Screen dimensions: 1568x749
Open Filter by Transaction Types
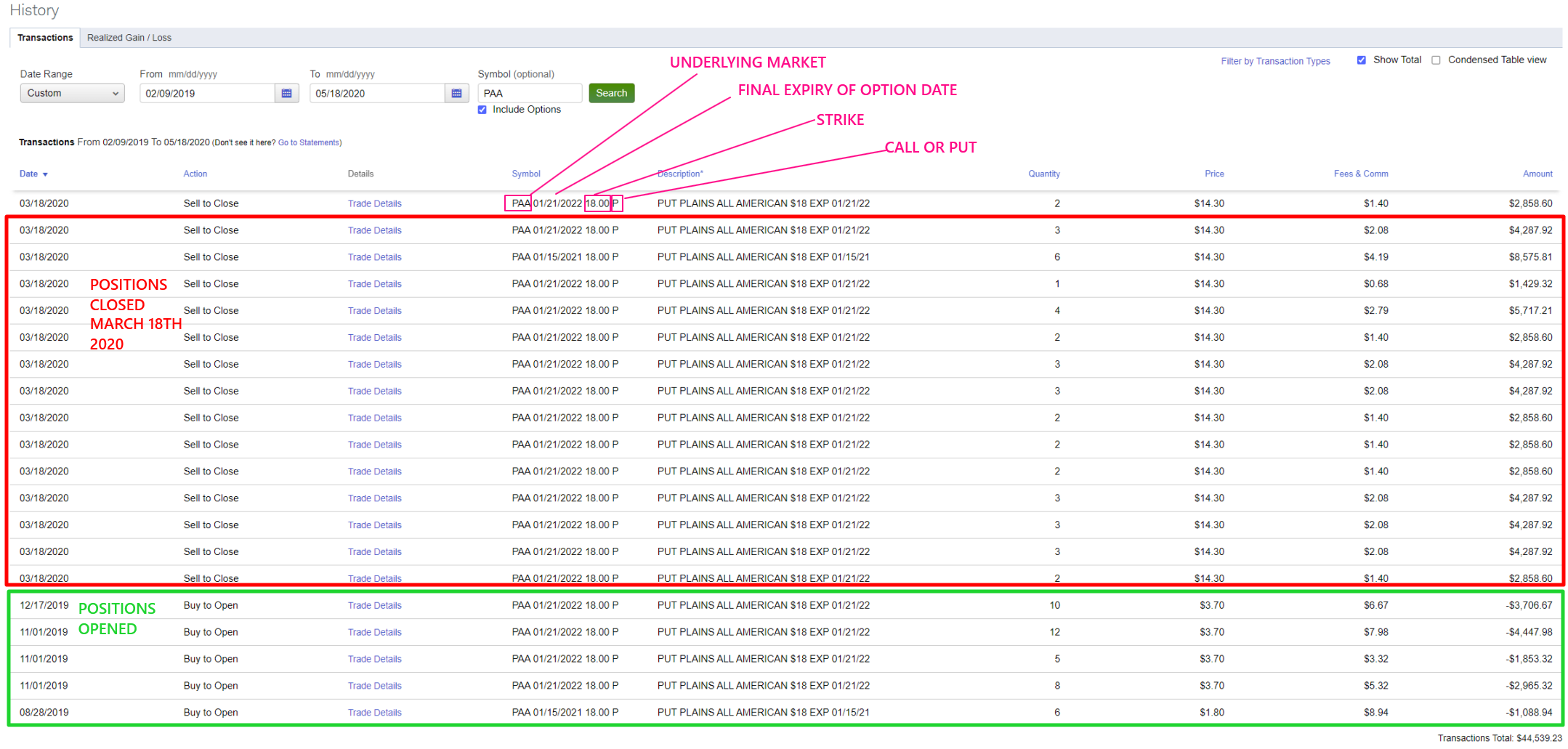(1275, 61)
